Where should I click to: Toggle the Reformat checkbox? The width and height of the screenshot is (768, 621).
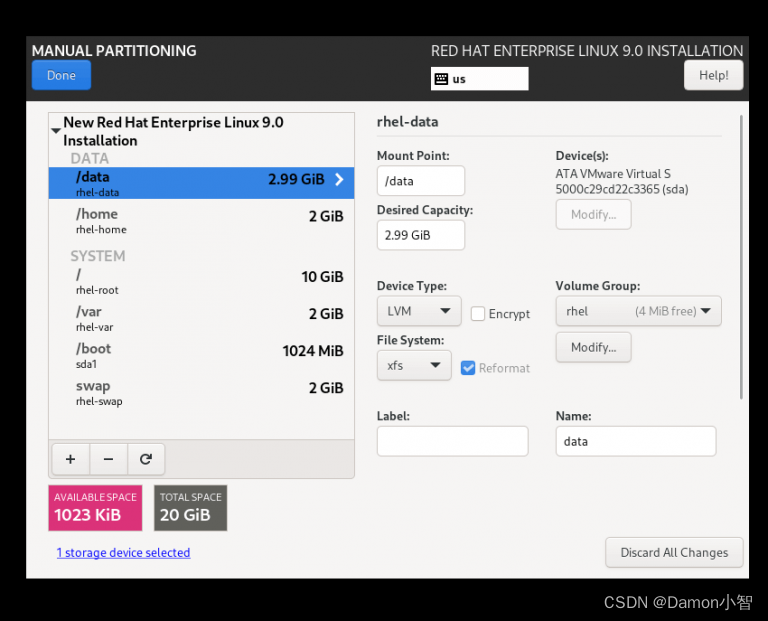pyautogui.click(x=468, y=368)
